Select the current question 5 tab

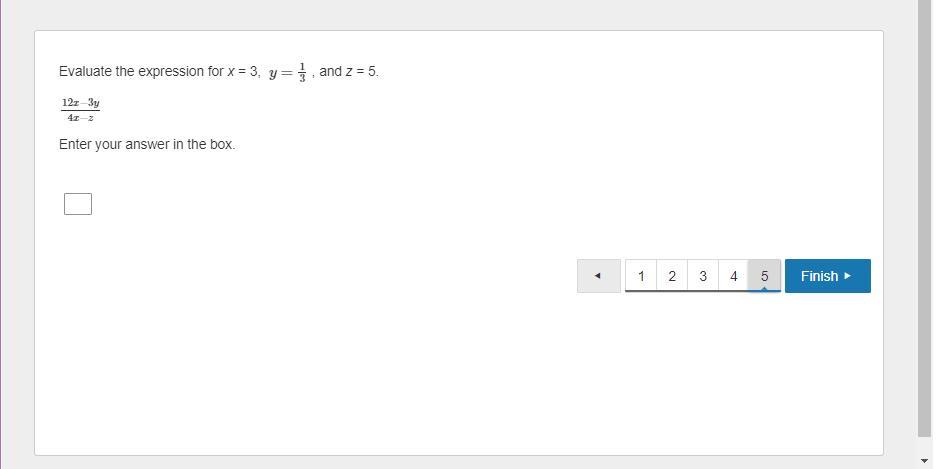(764, 276)
